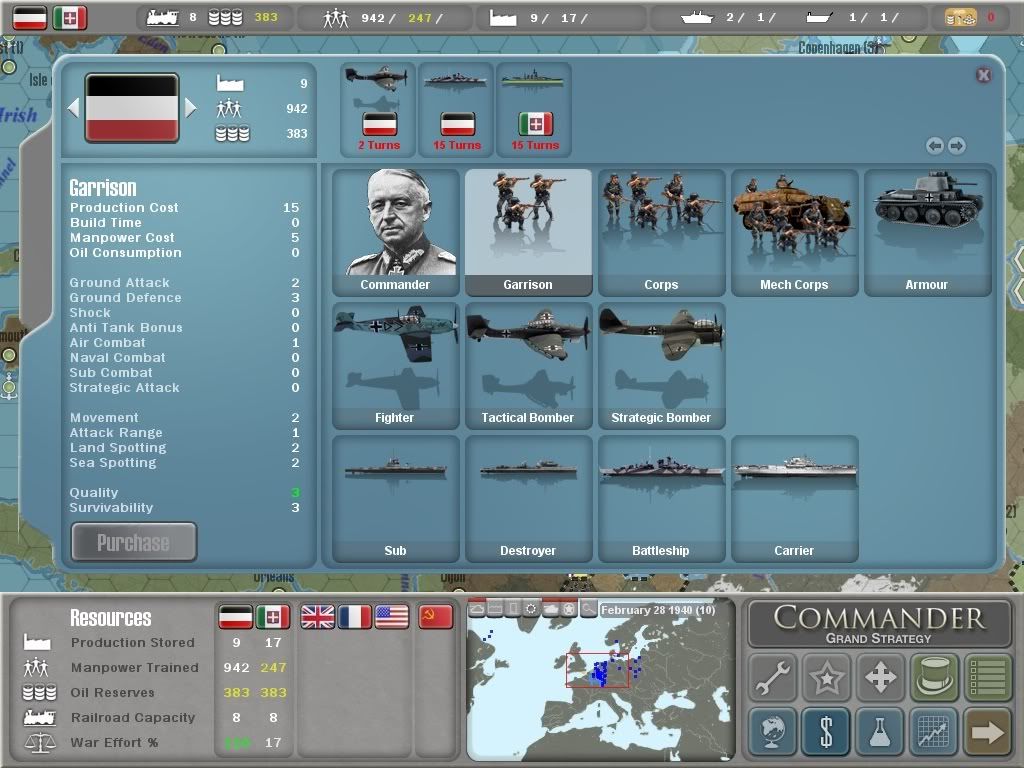Close the purchase panel with X
The width and height of the screenshot is (1024, 768).
[x=984, y=75]
